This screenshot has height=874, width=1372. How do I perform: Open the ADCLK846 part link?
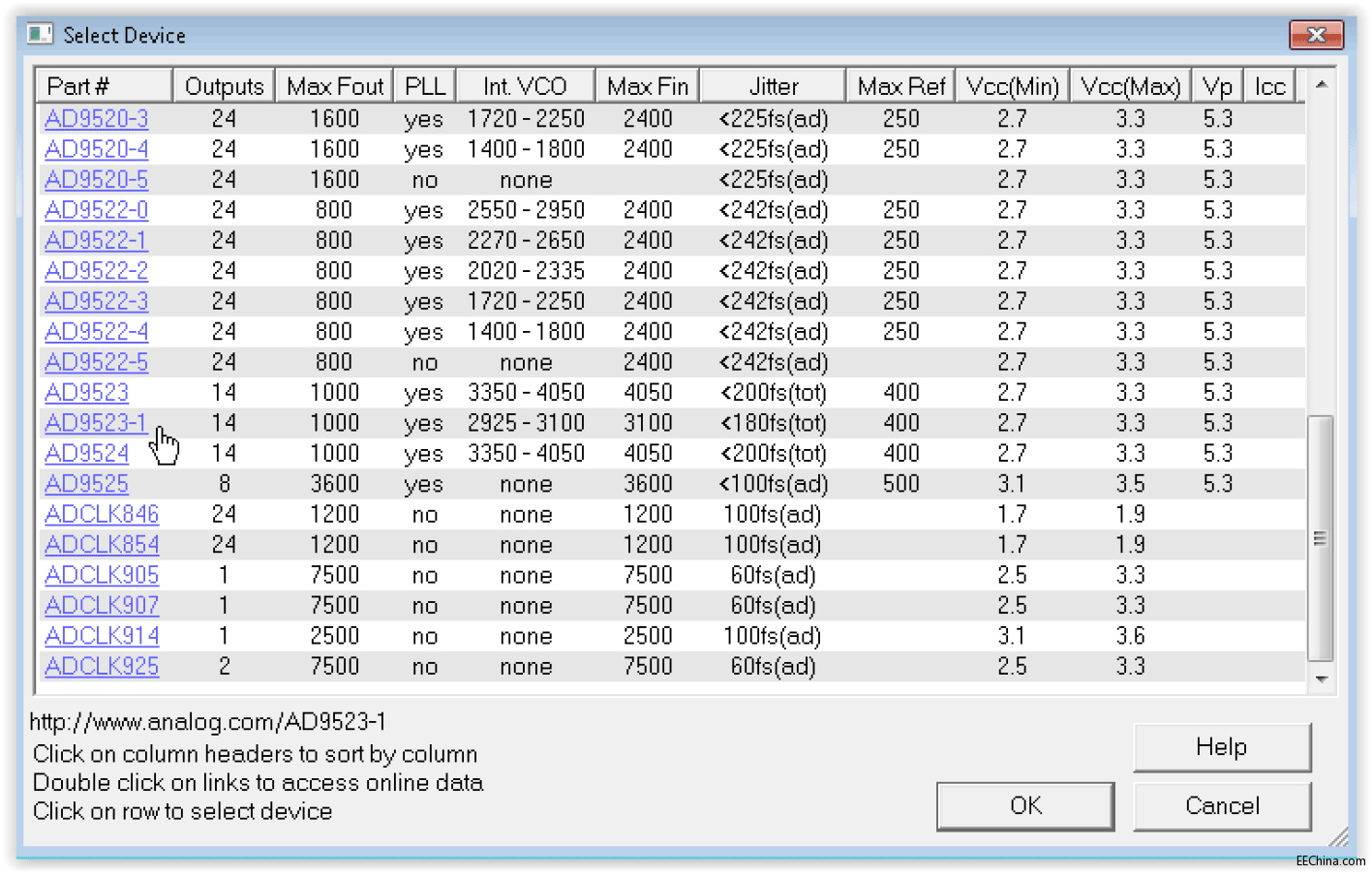click(102, 514)
